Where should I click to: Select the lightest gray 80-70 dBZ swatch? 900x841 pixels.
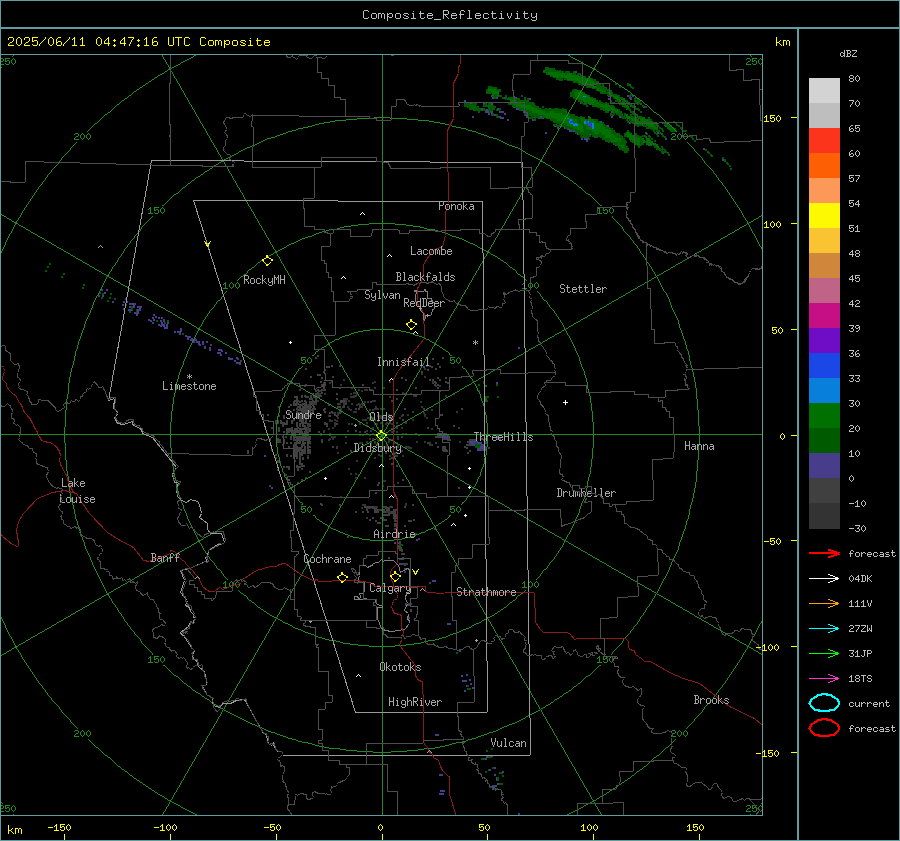tap(824, 91)
